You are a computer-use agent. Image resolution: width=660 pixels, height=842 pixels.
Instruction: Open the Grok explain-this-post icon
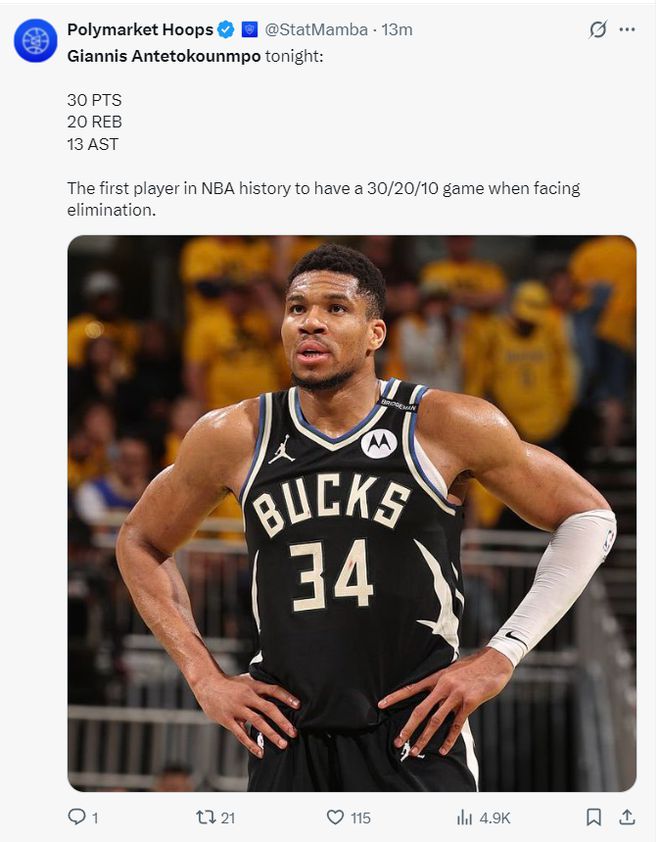(597, 30)
